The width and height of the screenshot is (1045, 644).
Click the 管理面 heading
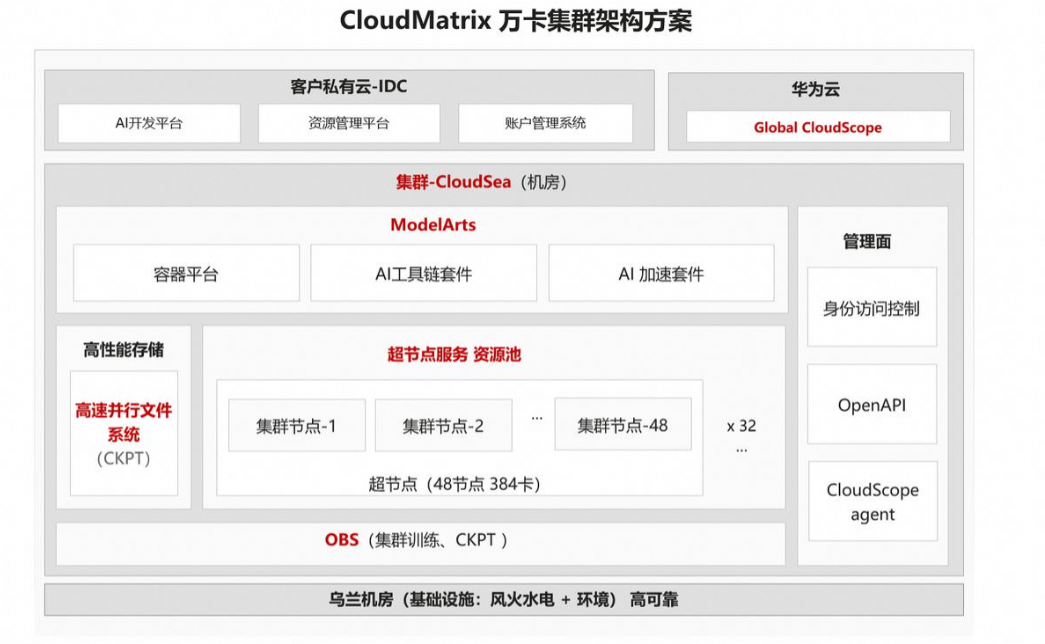coord(866,241)
